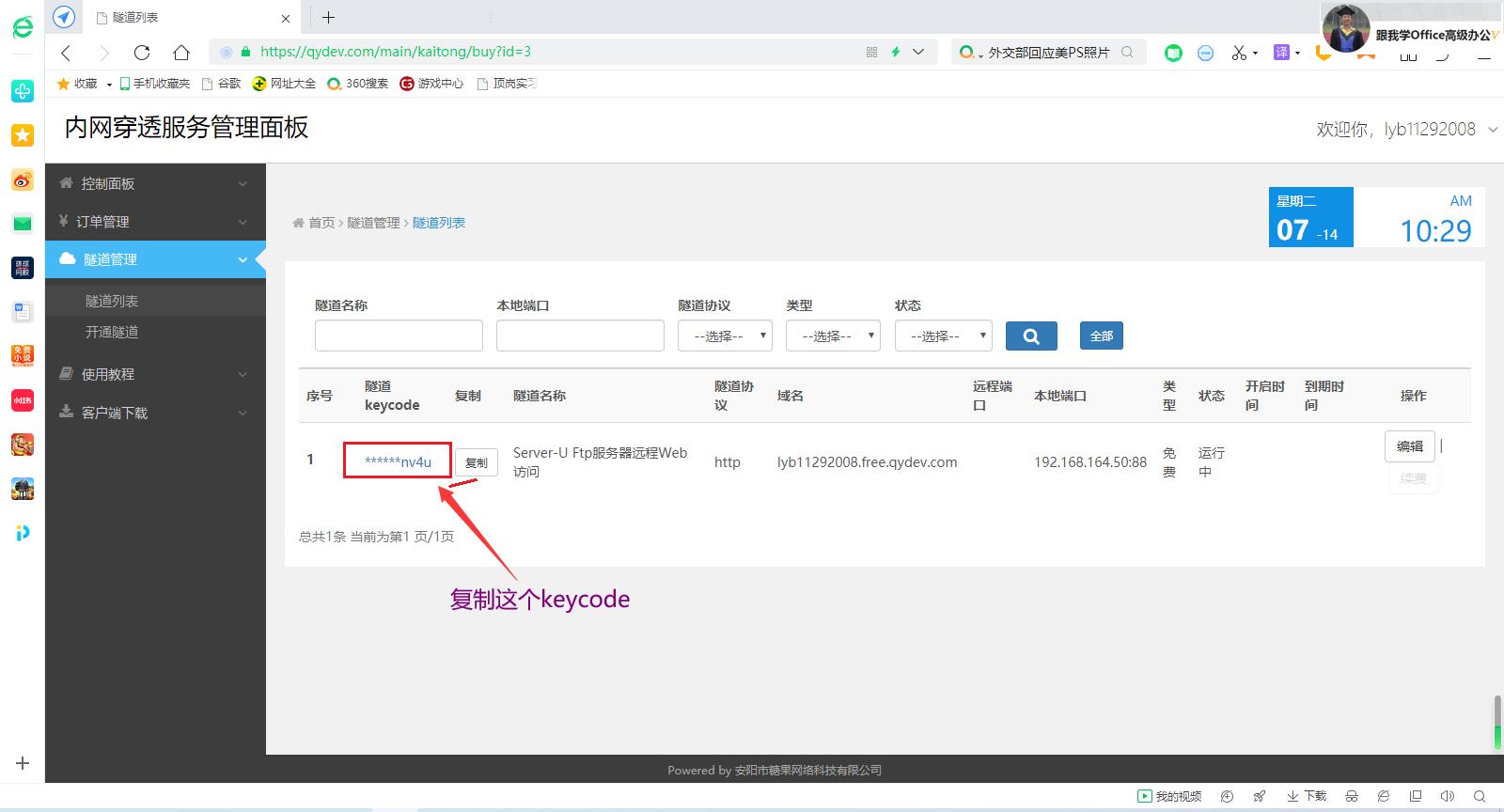Open 手机收藏夹 bookmark
This screenshot has width=1504, height=812.
tap(155, 84)
